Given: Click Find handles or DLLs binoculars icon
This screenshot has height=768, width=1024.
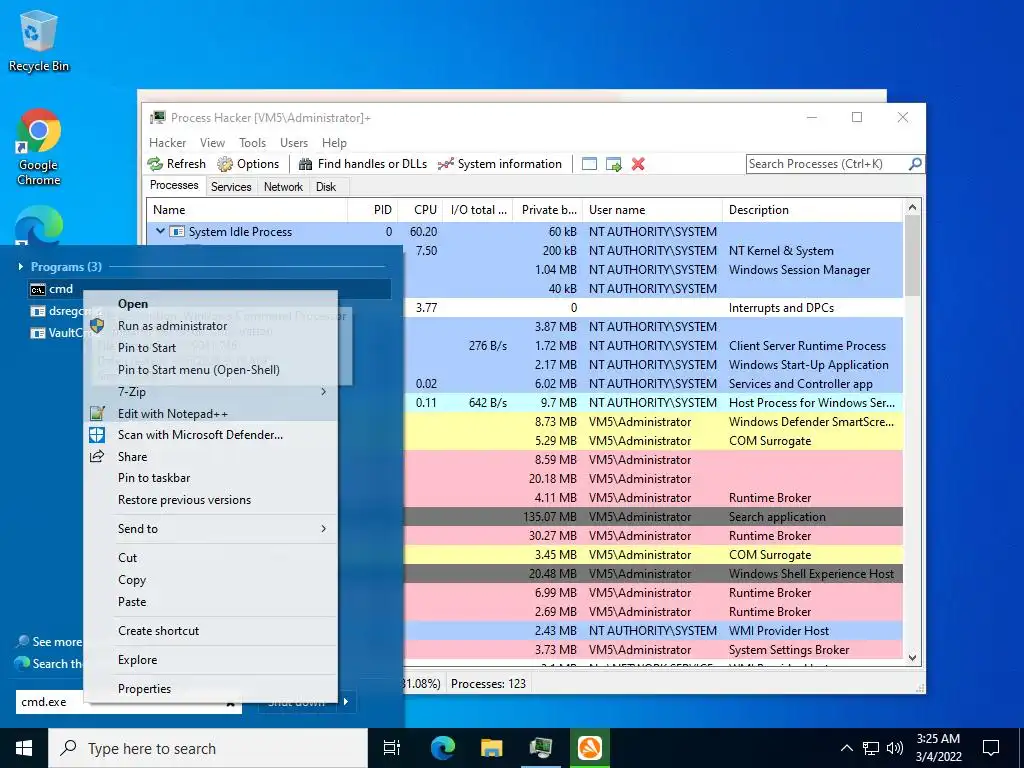Looking at the screenshot, I should 305,164.
